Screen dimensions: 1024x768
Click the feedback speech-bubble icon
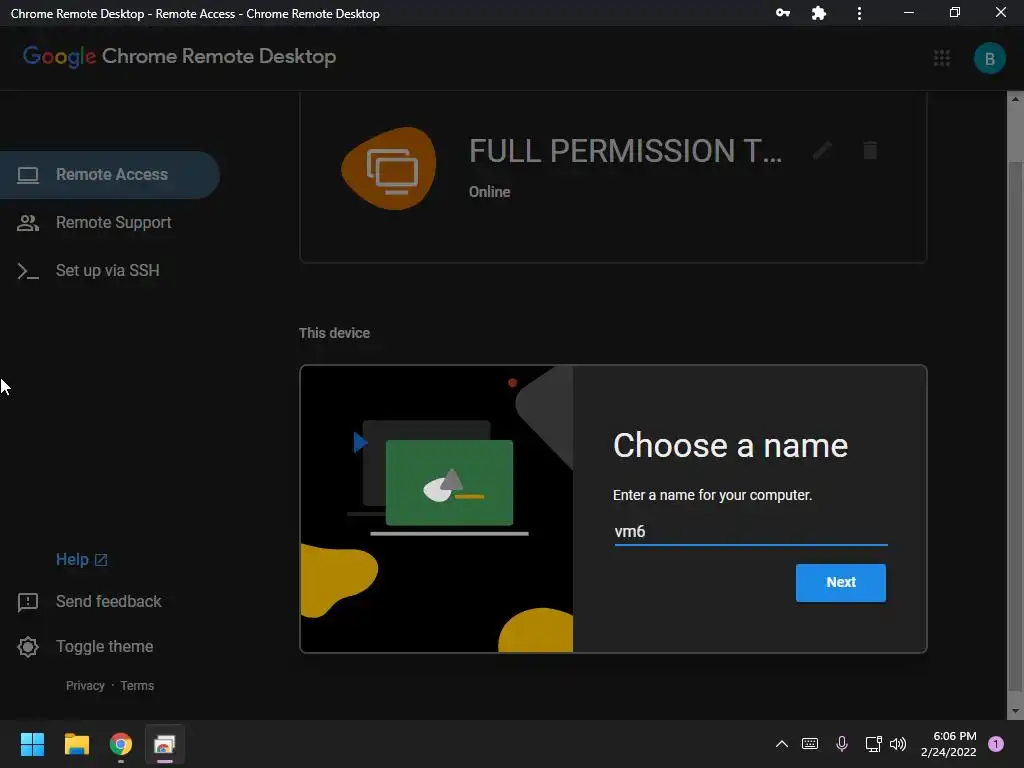coord(27,602)
